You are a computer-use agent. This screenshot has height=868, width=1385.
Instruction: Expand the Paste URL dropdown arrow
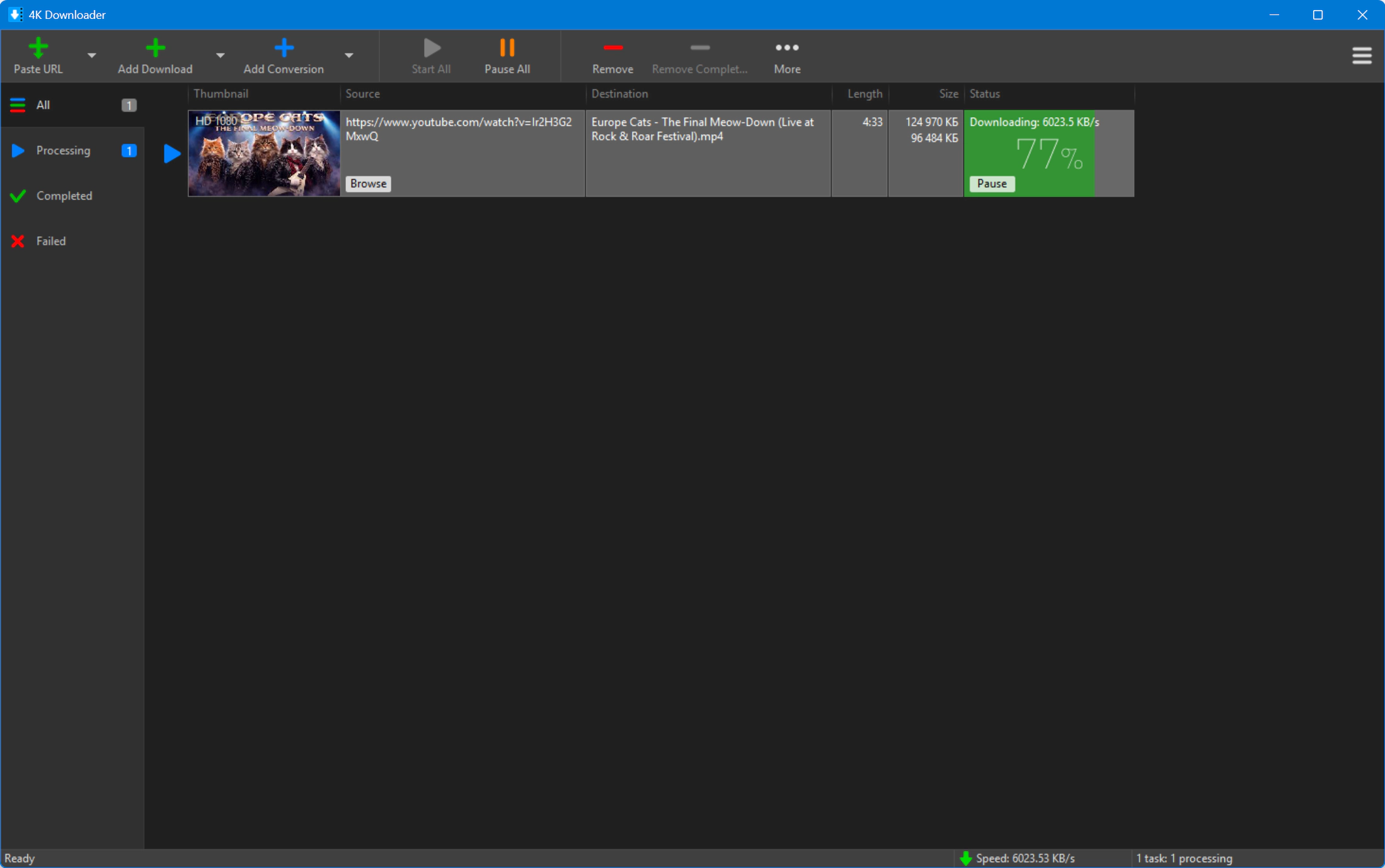click(x=92, y=55)
